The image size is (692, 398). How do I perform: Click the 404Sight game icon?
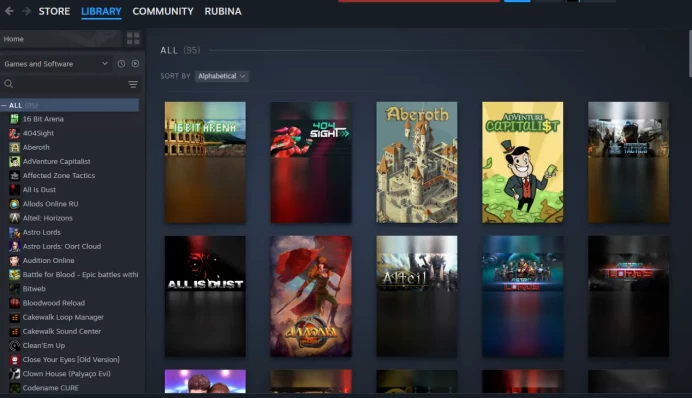(15, 133)
